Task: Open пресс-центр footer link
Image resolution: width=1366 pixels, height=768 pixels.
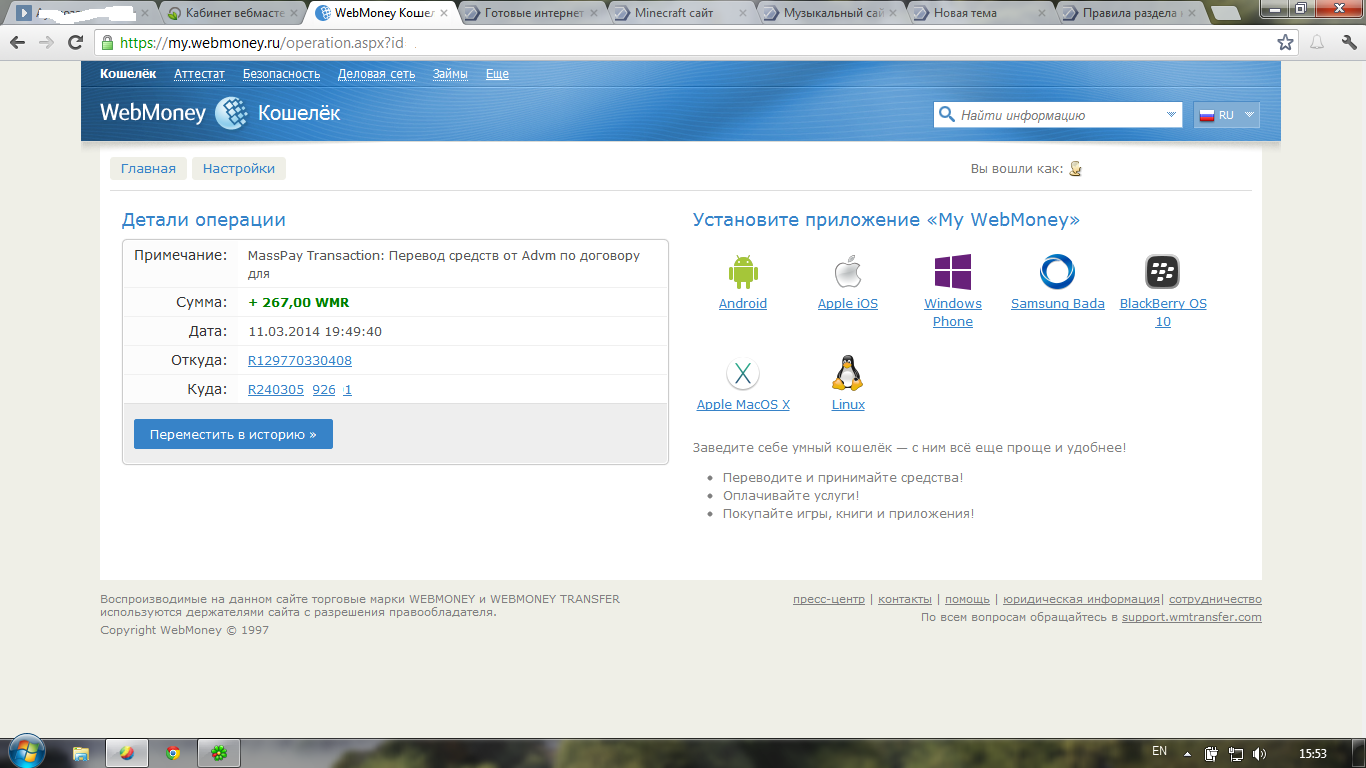Action: pos(829,599)
